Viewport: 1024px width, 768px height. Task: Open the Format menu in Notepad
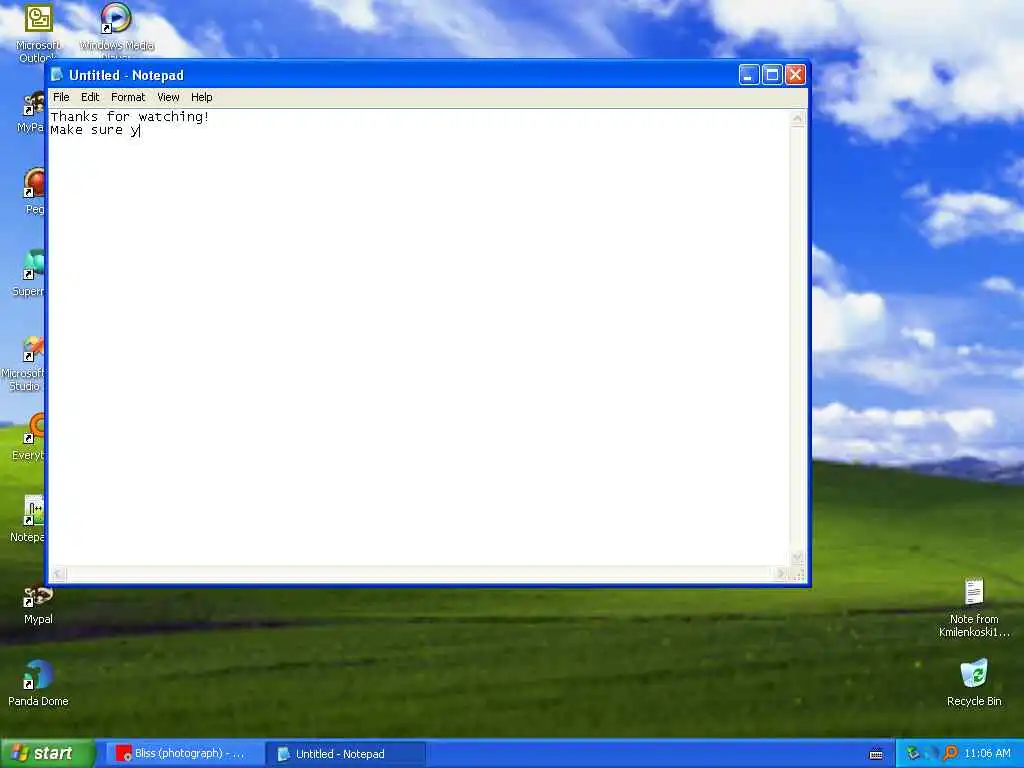coord(128,97)
